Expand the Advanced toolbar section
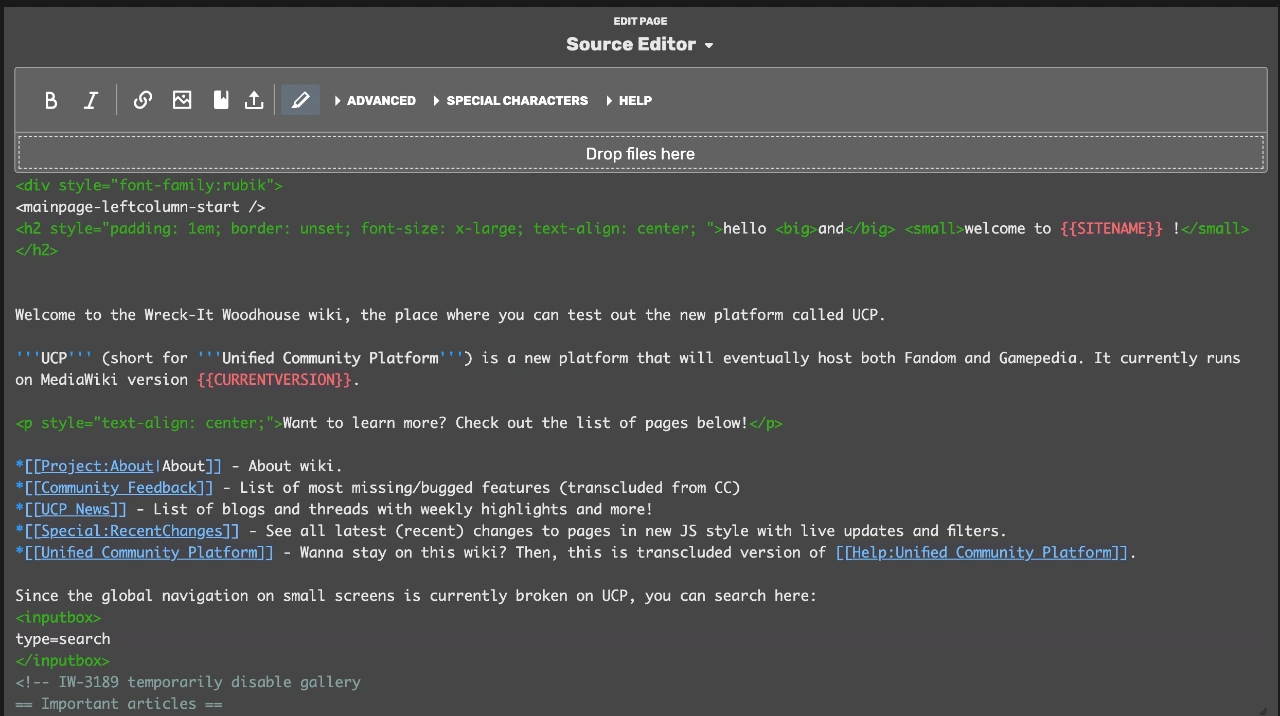The width and height of the screenshot is (1280, 716). point(375,100)
